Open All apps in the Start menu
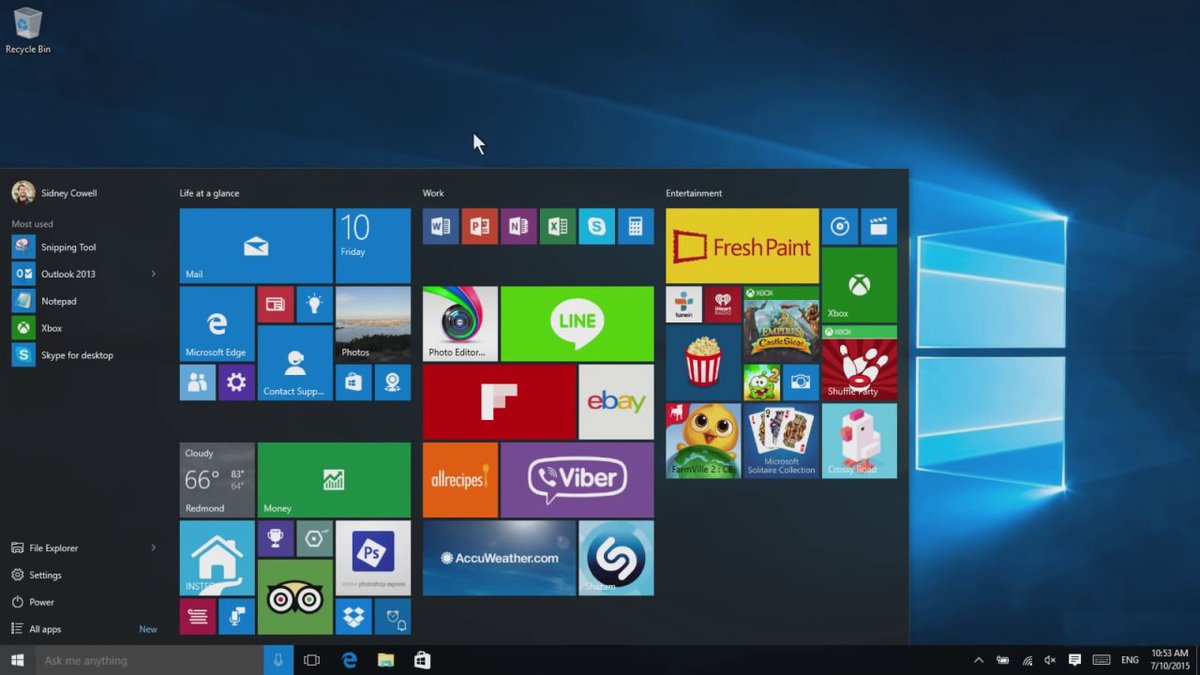 tap(47, 628)
